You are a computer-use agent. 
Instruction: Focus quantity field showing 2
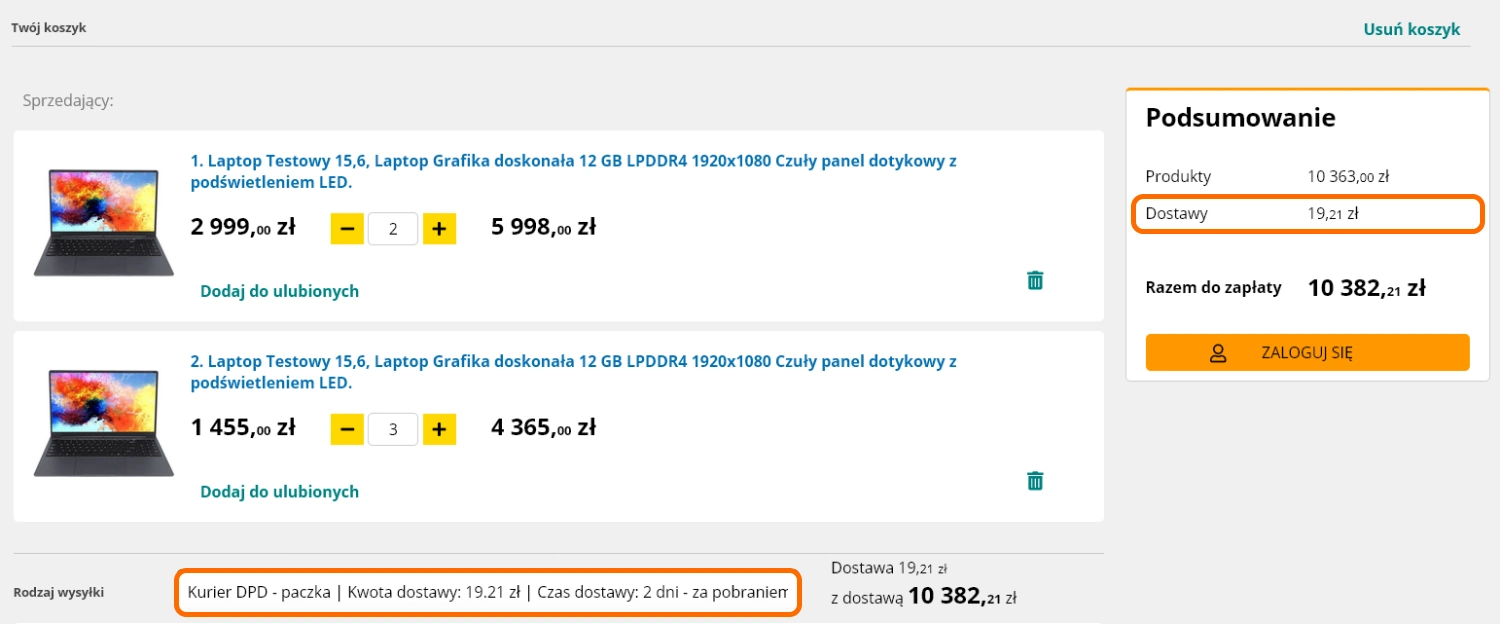[393, 229]
